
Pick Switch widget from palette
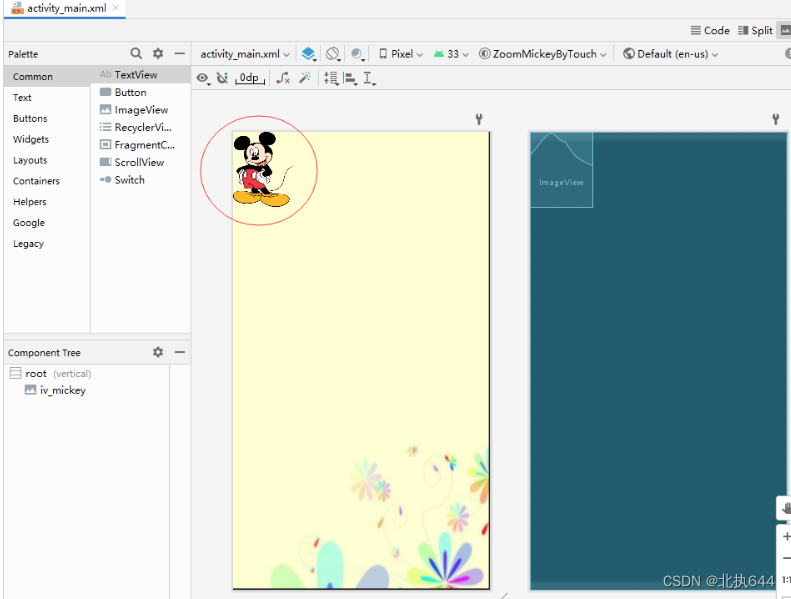pyautogui.click(x=141, y=180)
